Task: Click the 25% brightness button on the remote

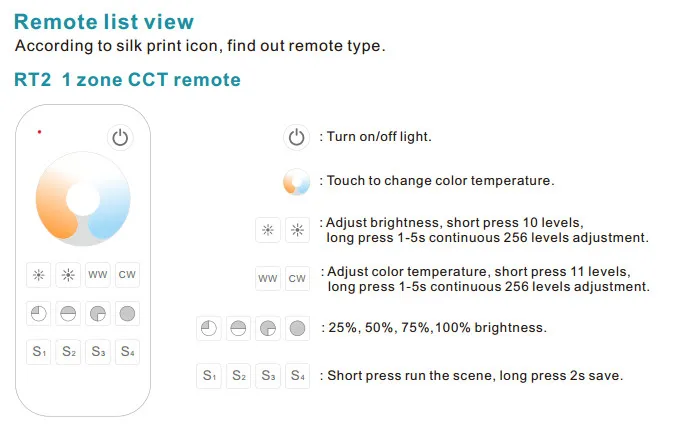Action: (x=39, y=313)
